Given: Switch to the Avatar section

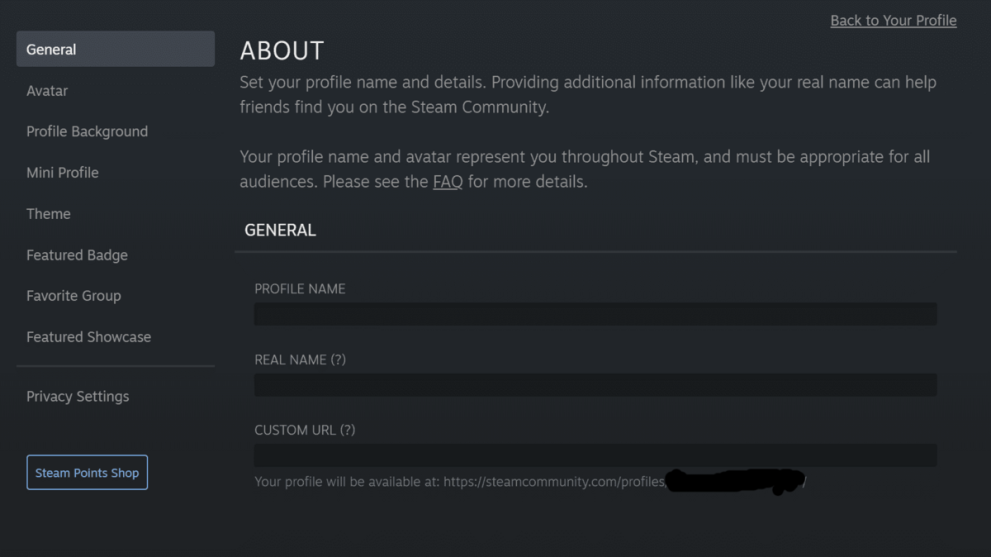Looking at the screenshot, I should click(x=47, y=91).
